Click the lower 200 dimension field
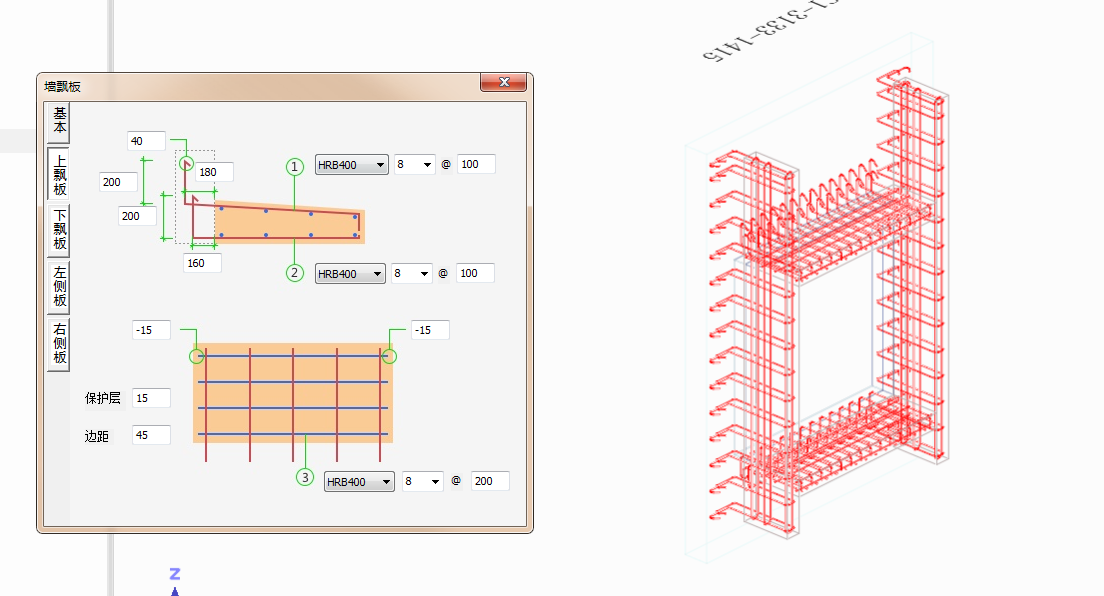Image resolution: width=1104 pixels, height=596 pixels. pos(137,216)
